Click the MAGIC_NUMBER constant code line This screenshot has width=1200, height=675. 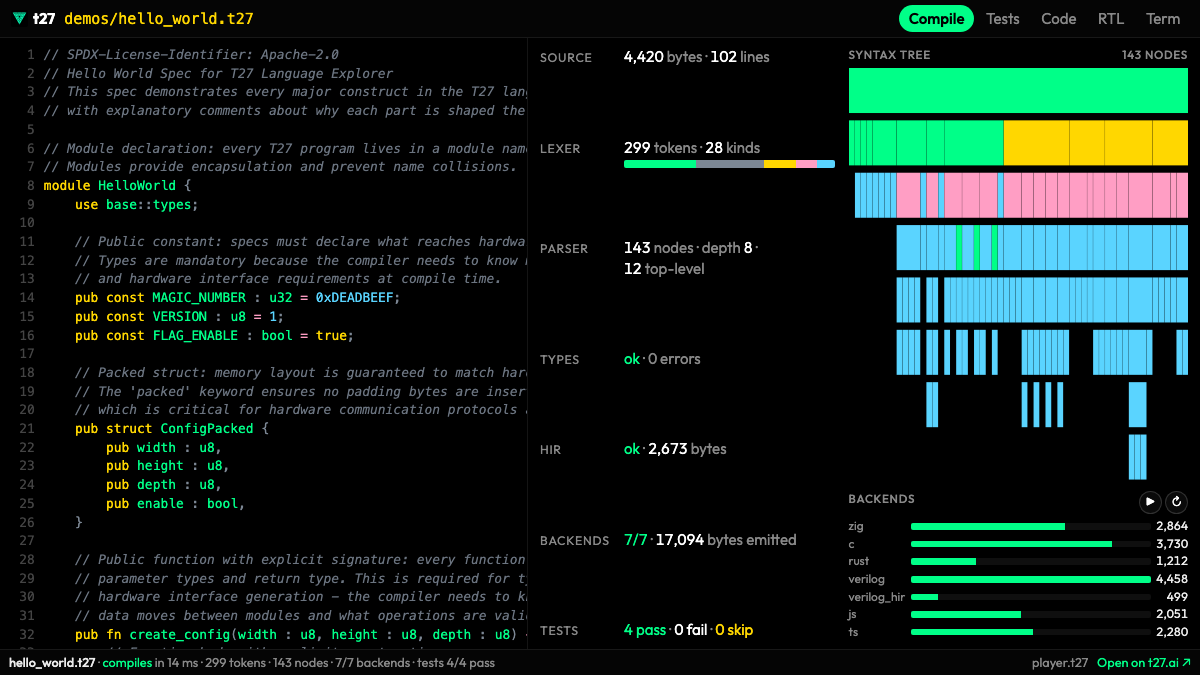tap(238, 298)
